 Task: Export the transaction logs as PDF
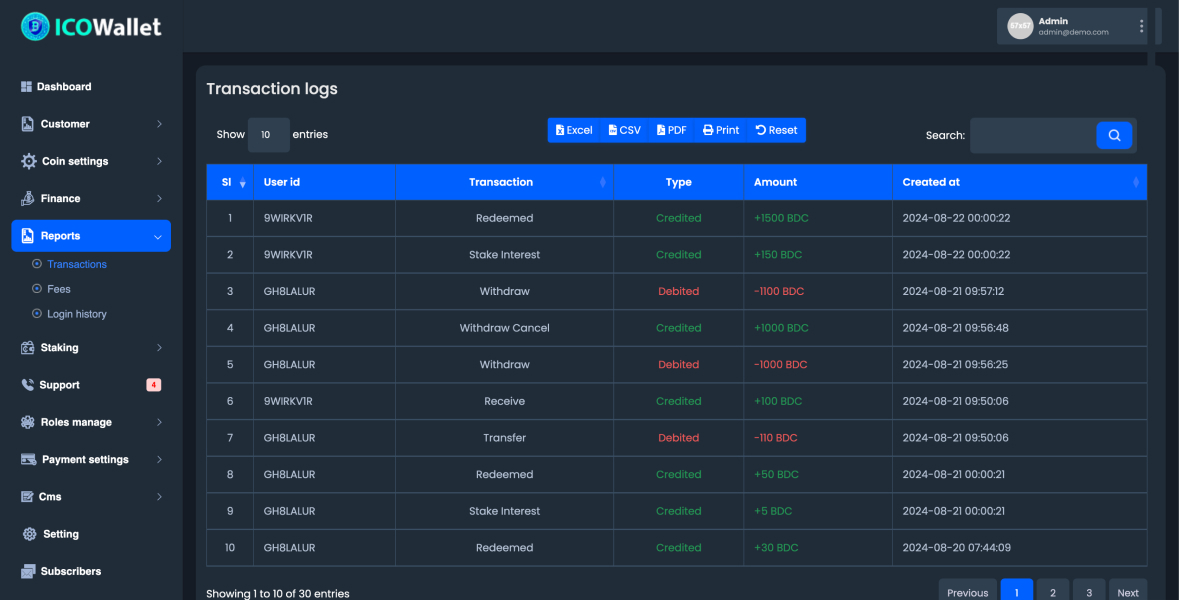click(x=671, y=129)
